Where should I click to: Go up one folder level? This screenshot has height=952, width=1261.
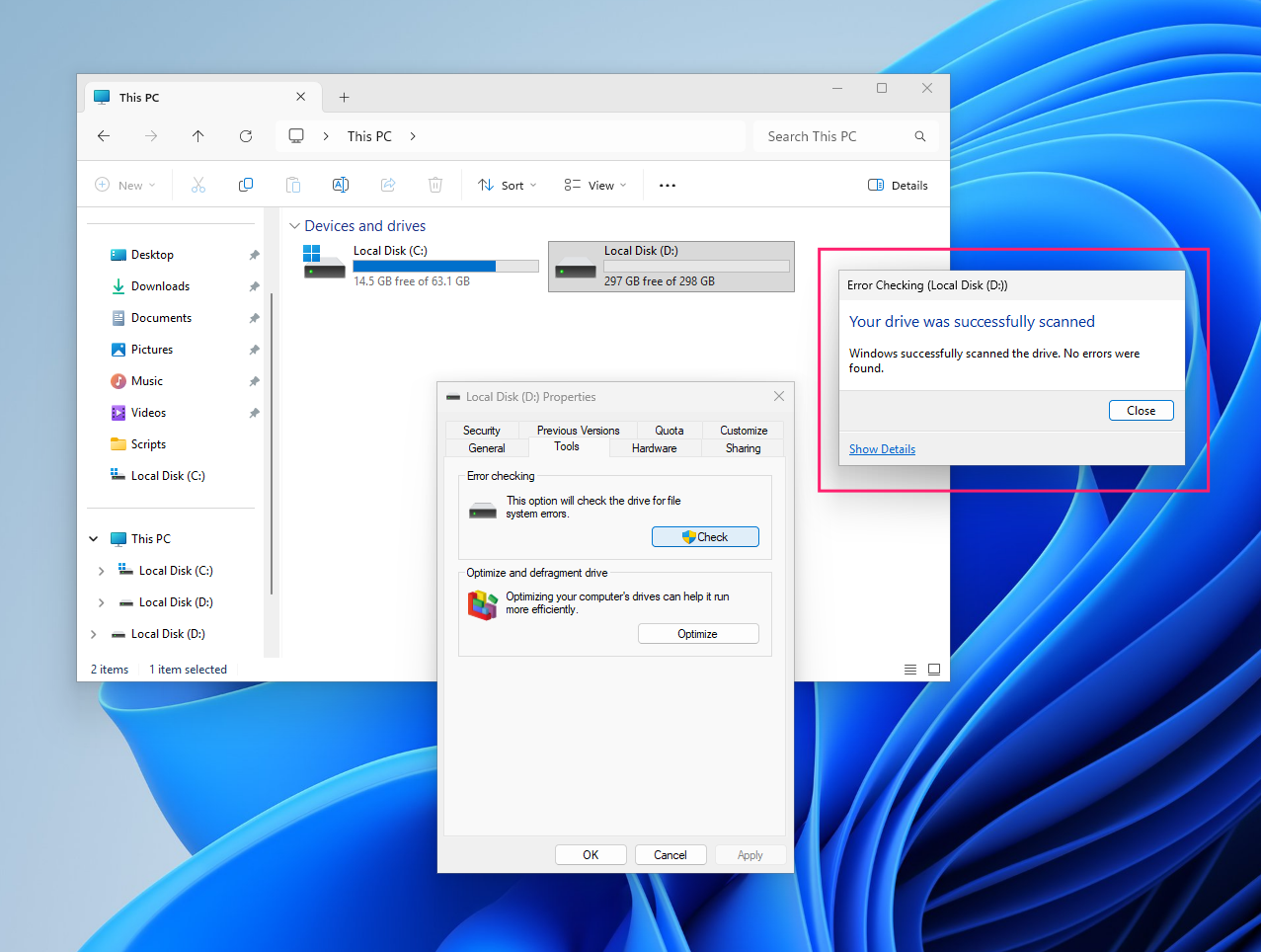tap(198, 136)
